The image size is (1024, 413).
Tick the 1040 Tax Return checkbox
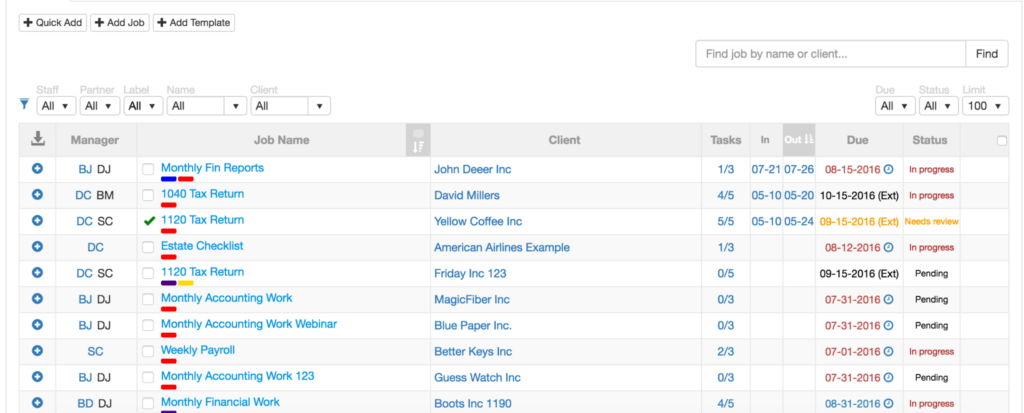pos(149,195)
